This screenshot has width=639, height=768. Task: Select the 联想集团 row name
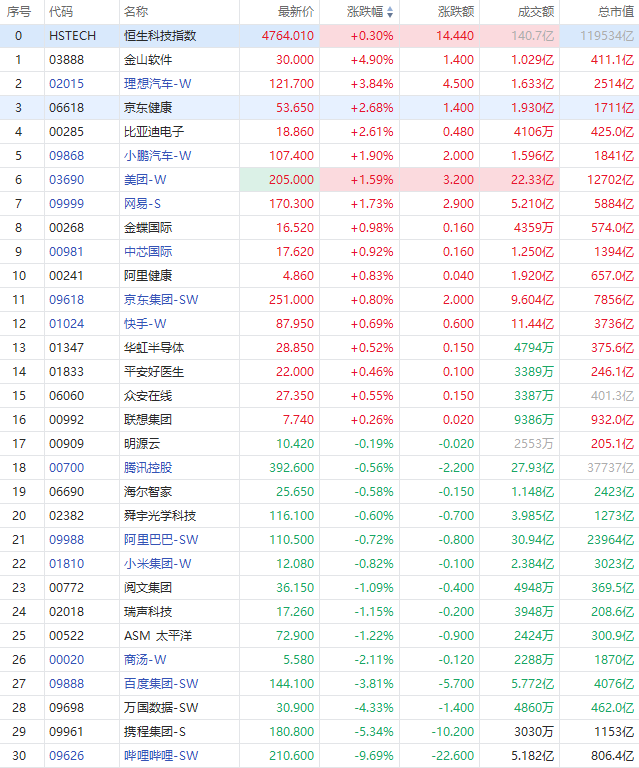(148, 420)
